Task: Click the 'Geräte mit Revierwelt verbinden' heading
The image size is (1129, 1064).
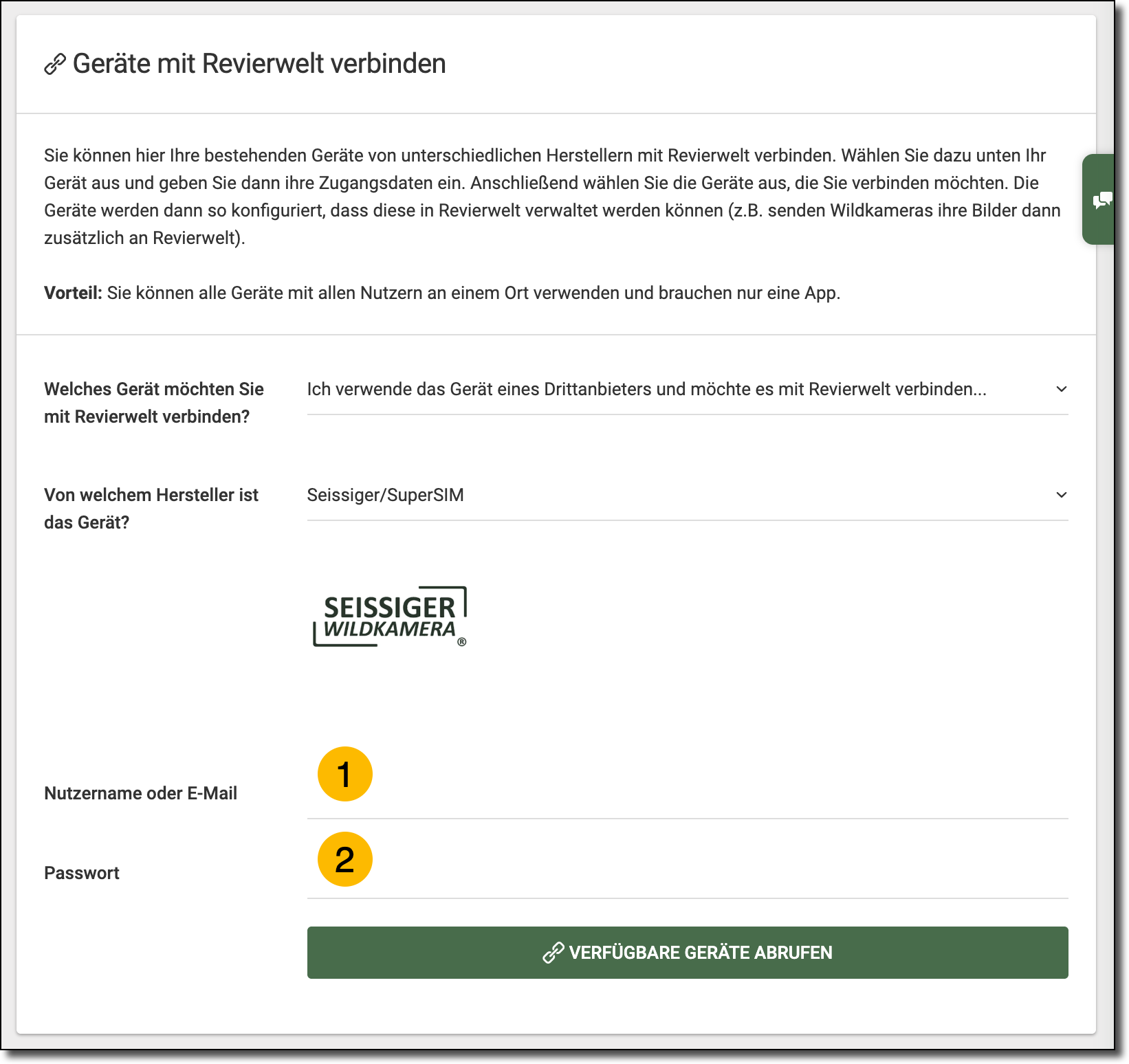Action: pyautogui.click(x=259, y=64)
